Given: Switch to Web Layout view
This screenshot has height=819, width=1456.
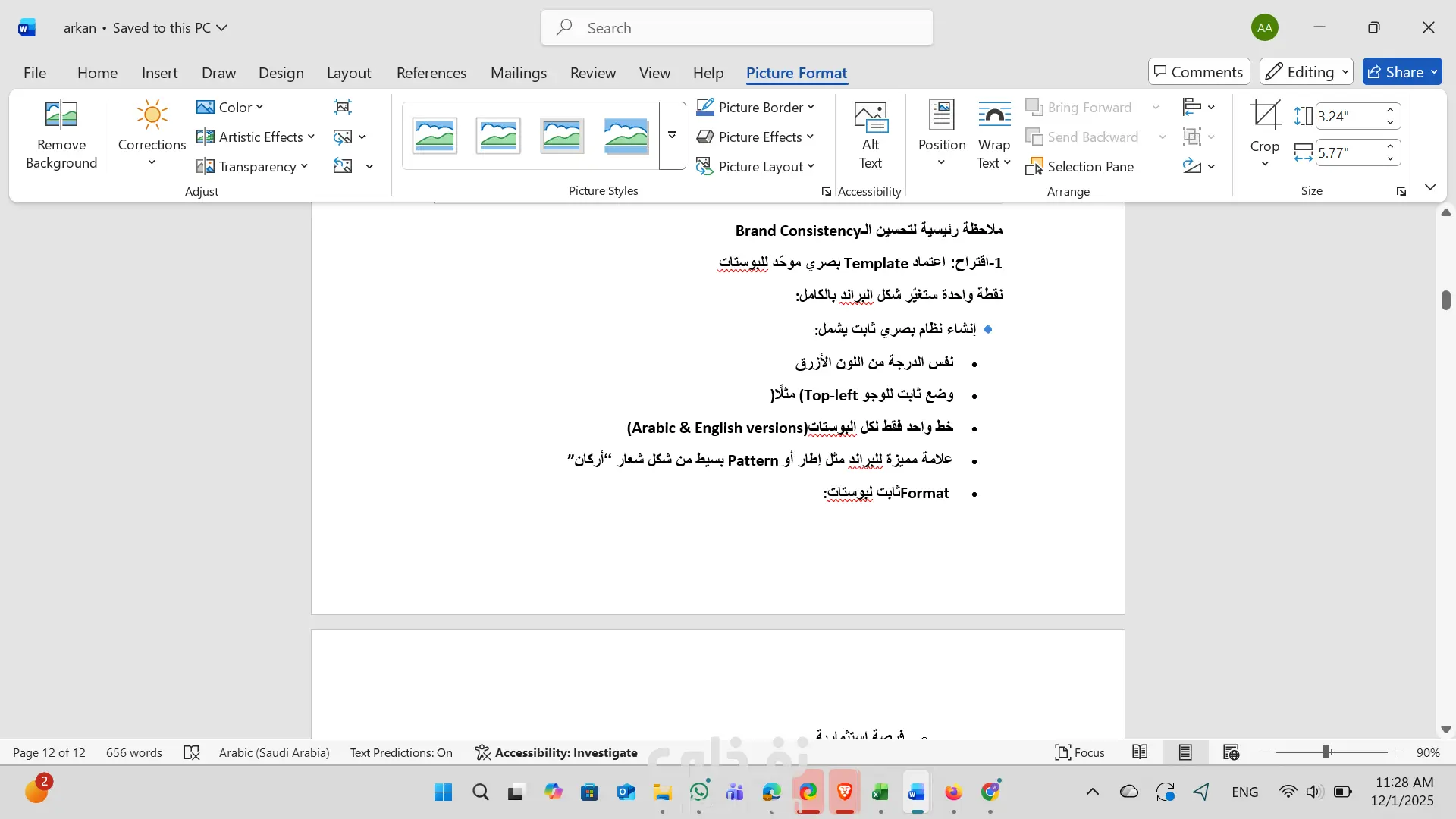Looking at the screenshot, I should pos(1231,752).
